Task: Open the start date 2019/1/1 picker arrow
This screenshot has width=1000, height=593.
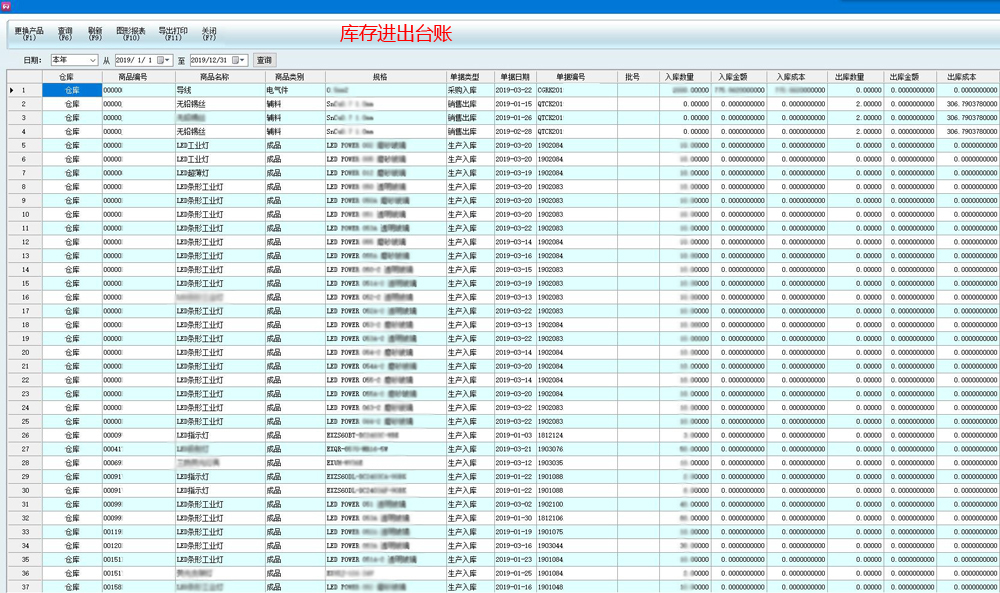Action: click(x=168, y=60)
